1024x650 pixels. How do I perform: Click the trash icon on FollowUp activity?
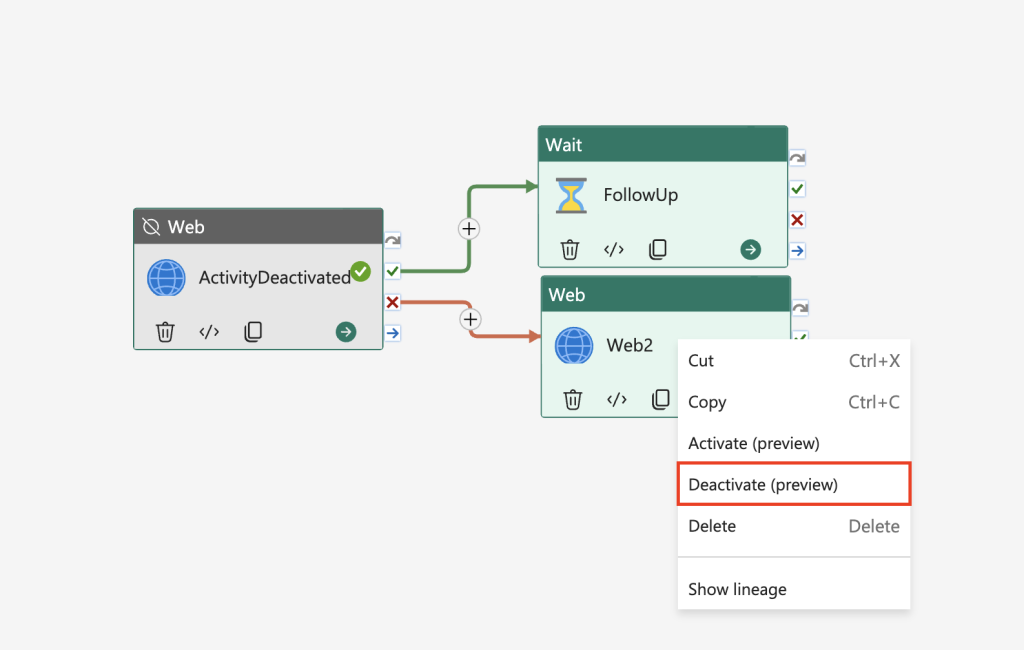(569, 249)
